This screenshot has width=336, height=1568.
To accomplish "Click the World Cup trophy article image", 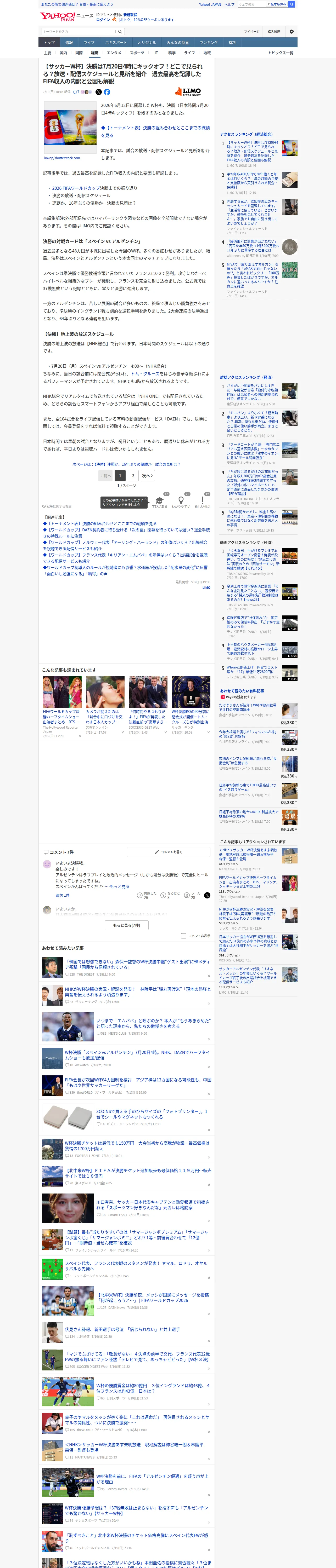I will [70, 127].
